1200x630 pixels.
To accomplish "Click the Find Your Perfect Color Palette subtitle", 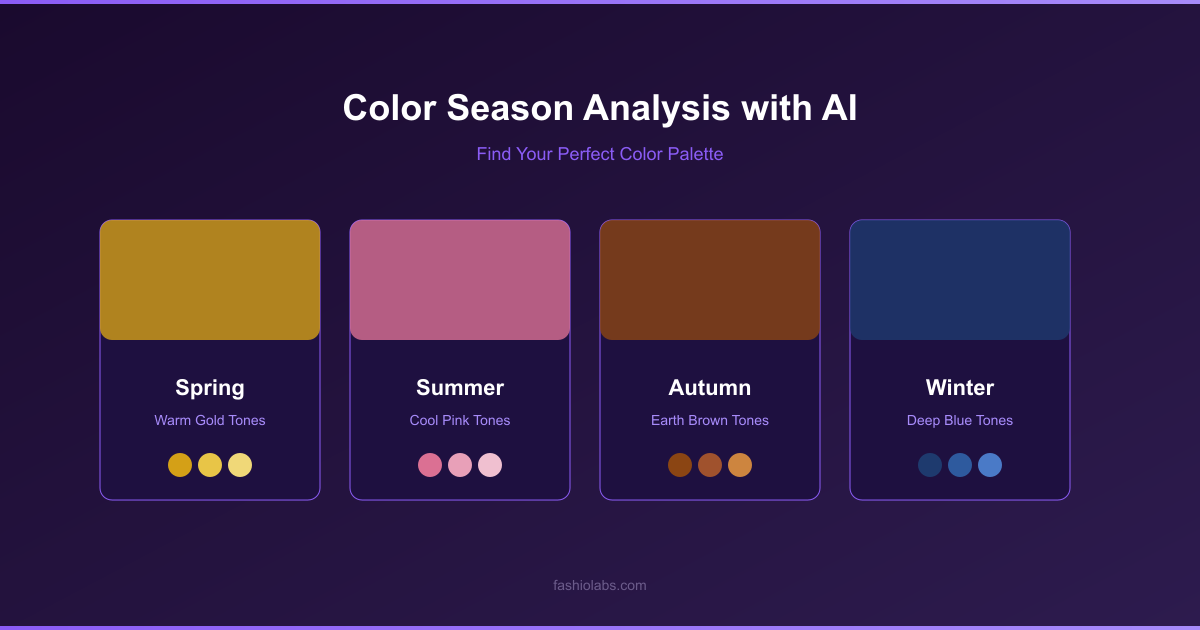I will pos(600,154).
